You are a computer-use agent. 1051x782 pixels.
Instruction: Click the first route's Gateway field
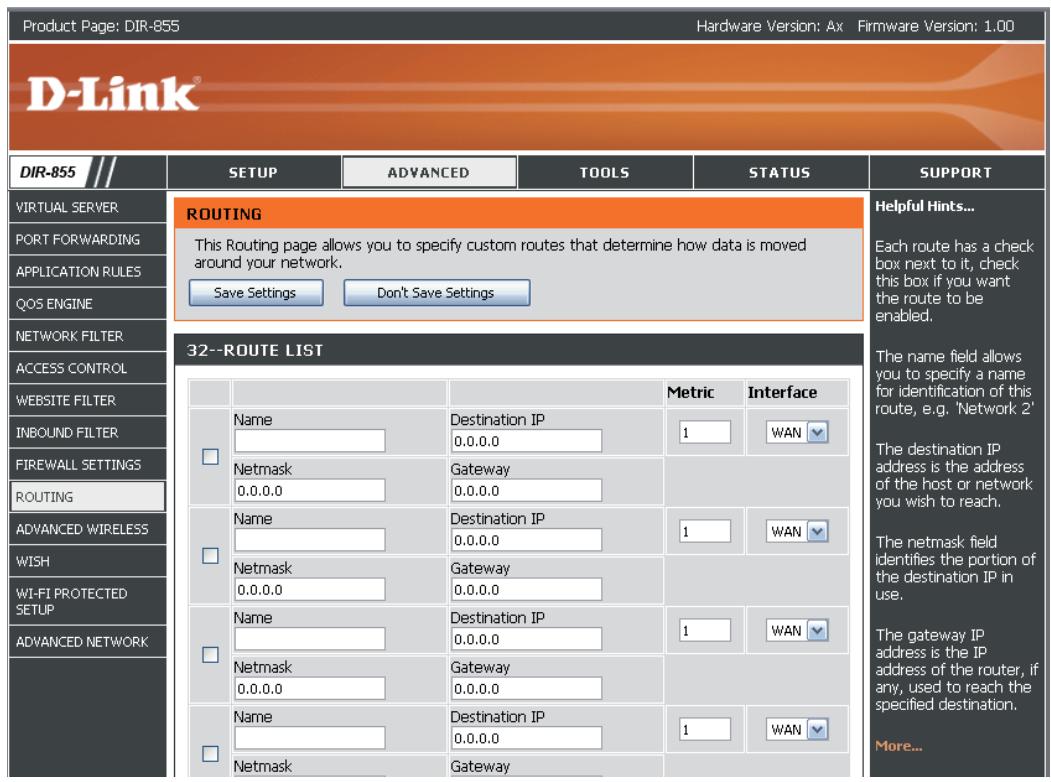526,491
